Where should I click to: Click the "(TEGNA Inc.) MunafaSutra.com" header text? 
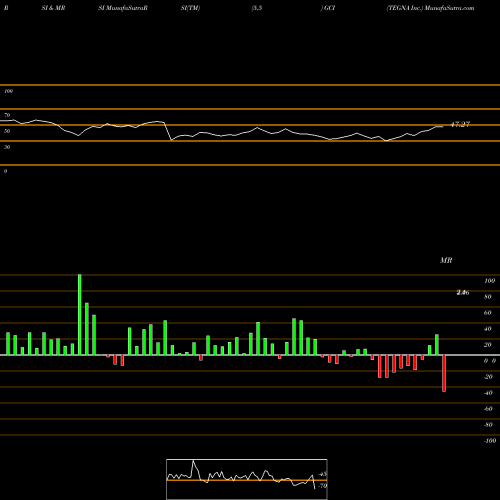point(430,8)
